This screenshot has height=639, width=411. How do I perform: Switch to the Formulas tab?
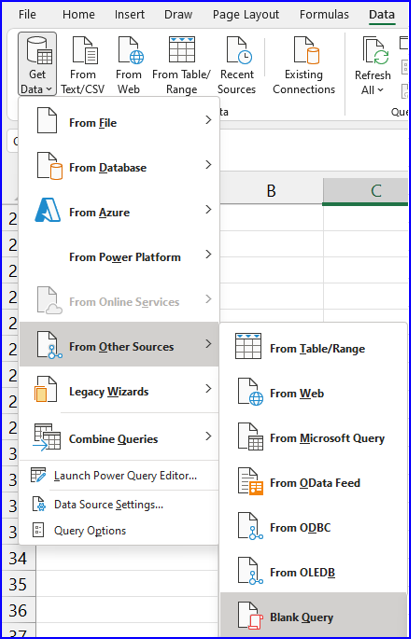(324, 15)
